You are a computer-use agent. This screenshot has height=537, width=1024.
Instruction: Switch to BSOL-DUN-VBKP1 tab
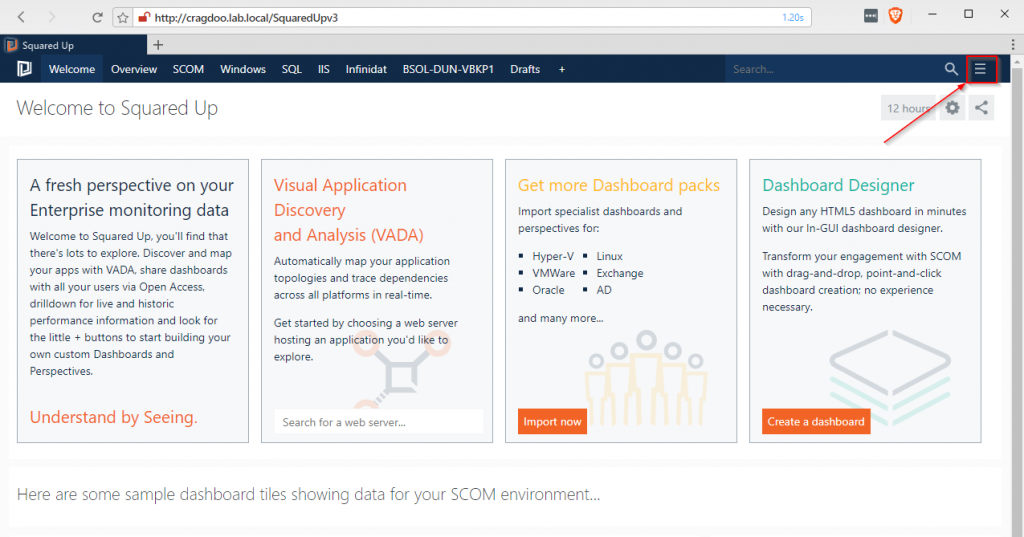tap(448, 69)
